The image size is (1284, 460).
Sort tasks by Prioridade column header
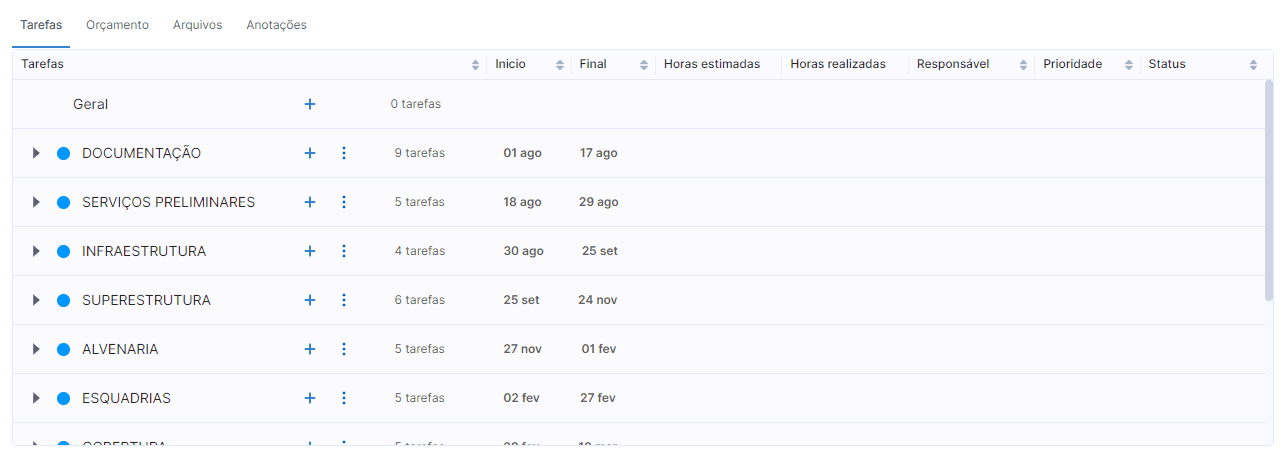tap(1129, 65)
